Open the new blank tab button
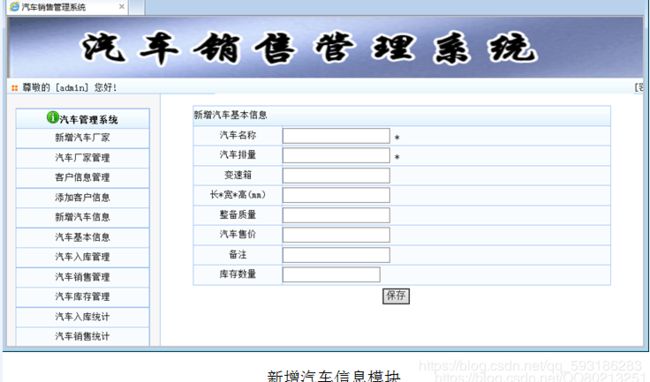The height and width of the screenshot is (382, 650). click(x=137, y=7)
